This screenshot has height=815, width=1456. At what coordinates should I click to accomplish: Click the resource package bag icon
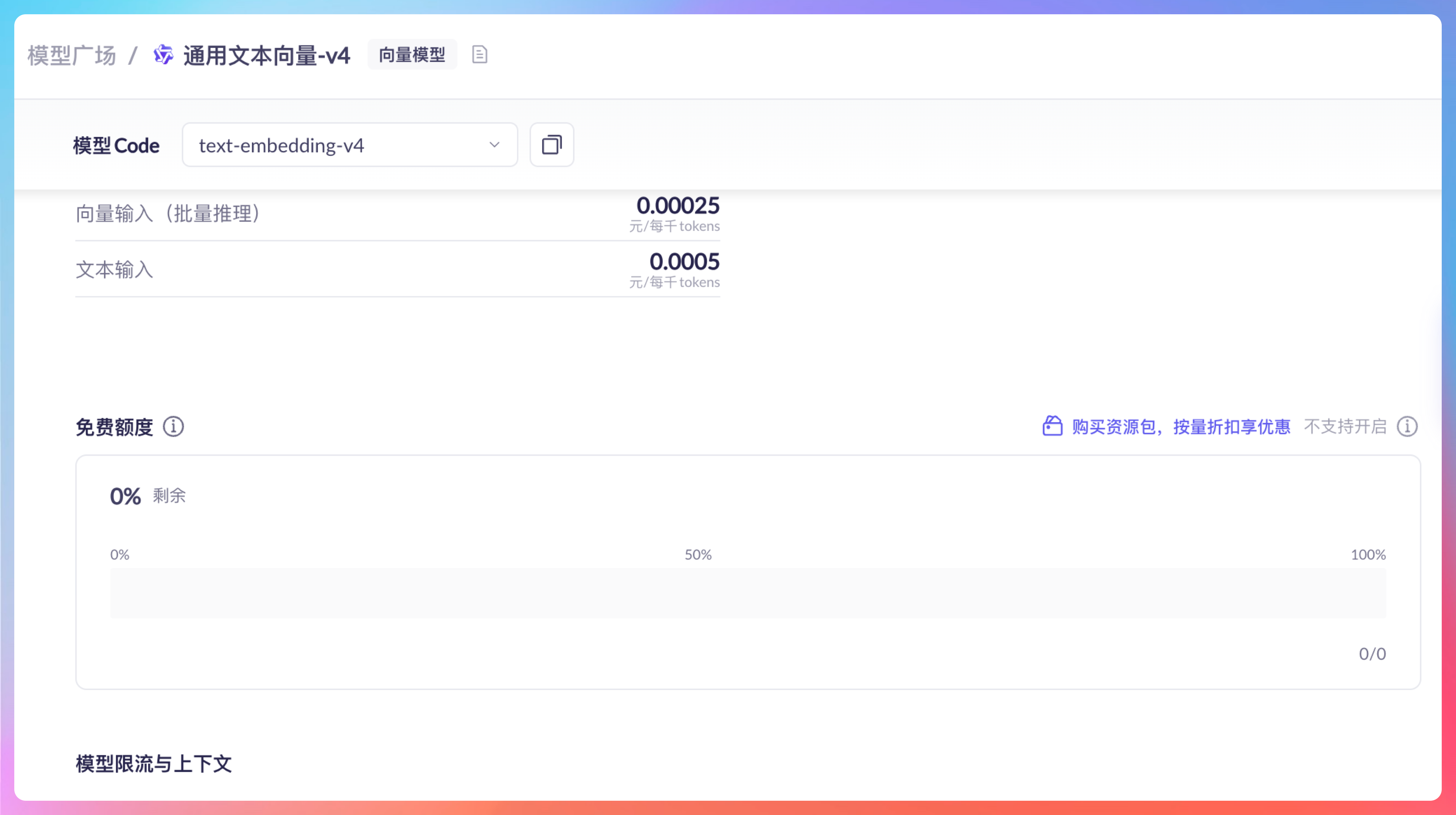point(1052,426)
